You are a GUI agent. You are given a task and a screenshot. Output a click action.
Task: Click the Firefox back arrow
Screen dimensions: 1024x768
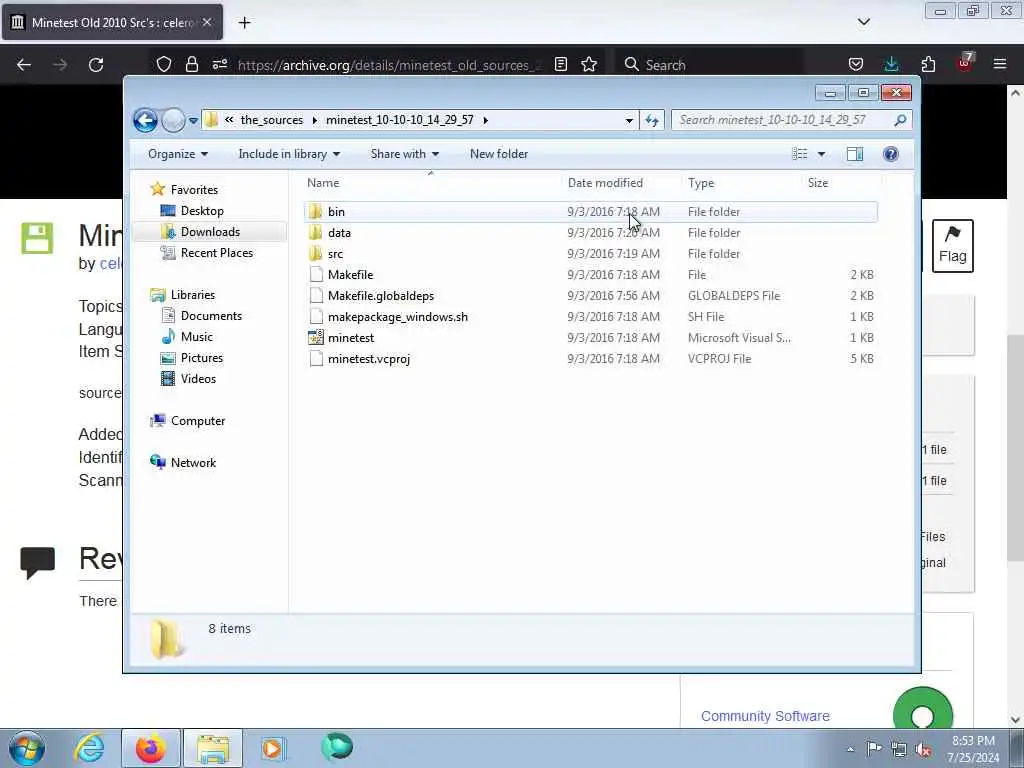(24, 65)
